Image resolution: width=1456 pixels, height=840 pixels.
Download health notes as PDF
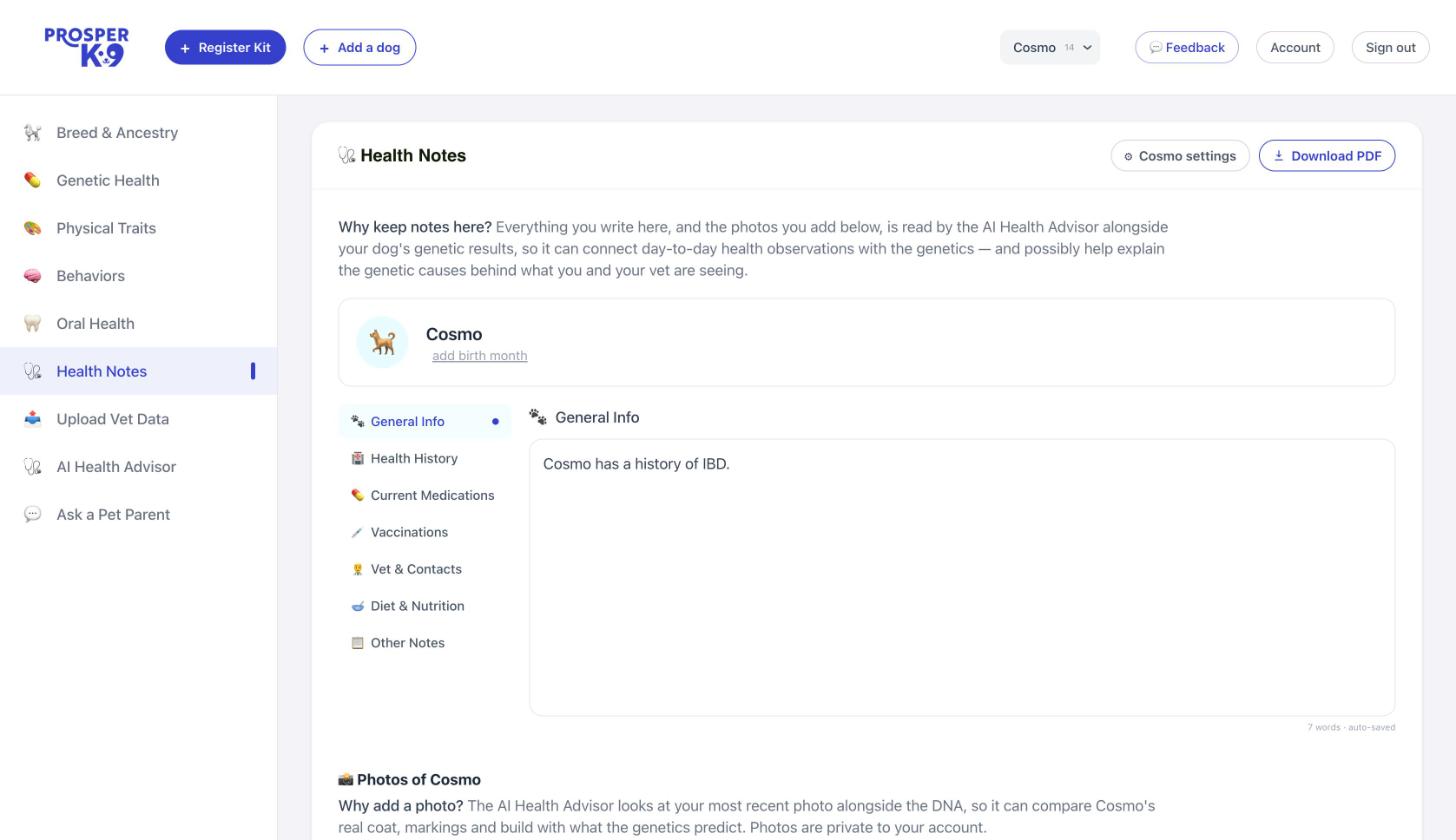click(x=1327, y=156)
